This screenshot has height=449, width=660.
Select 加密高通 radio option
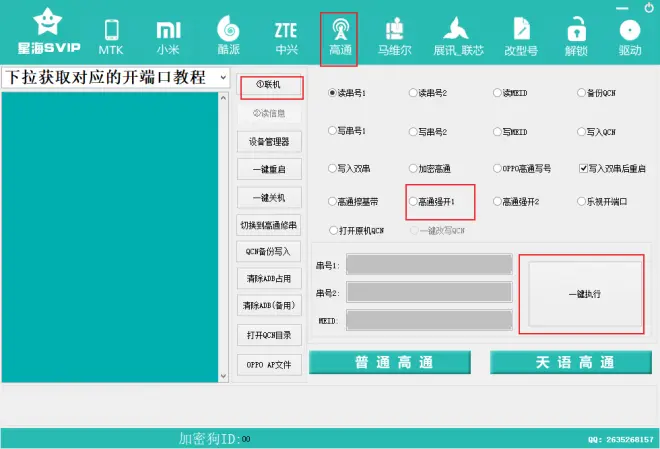click(x=430, y=168)
